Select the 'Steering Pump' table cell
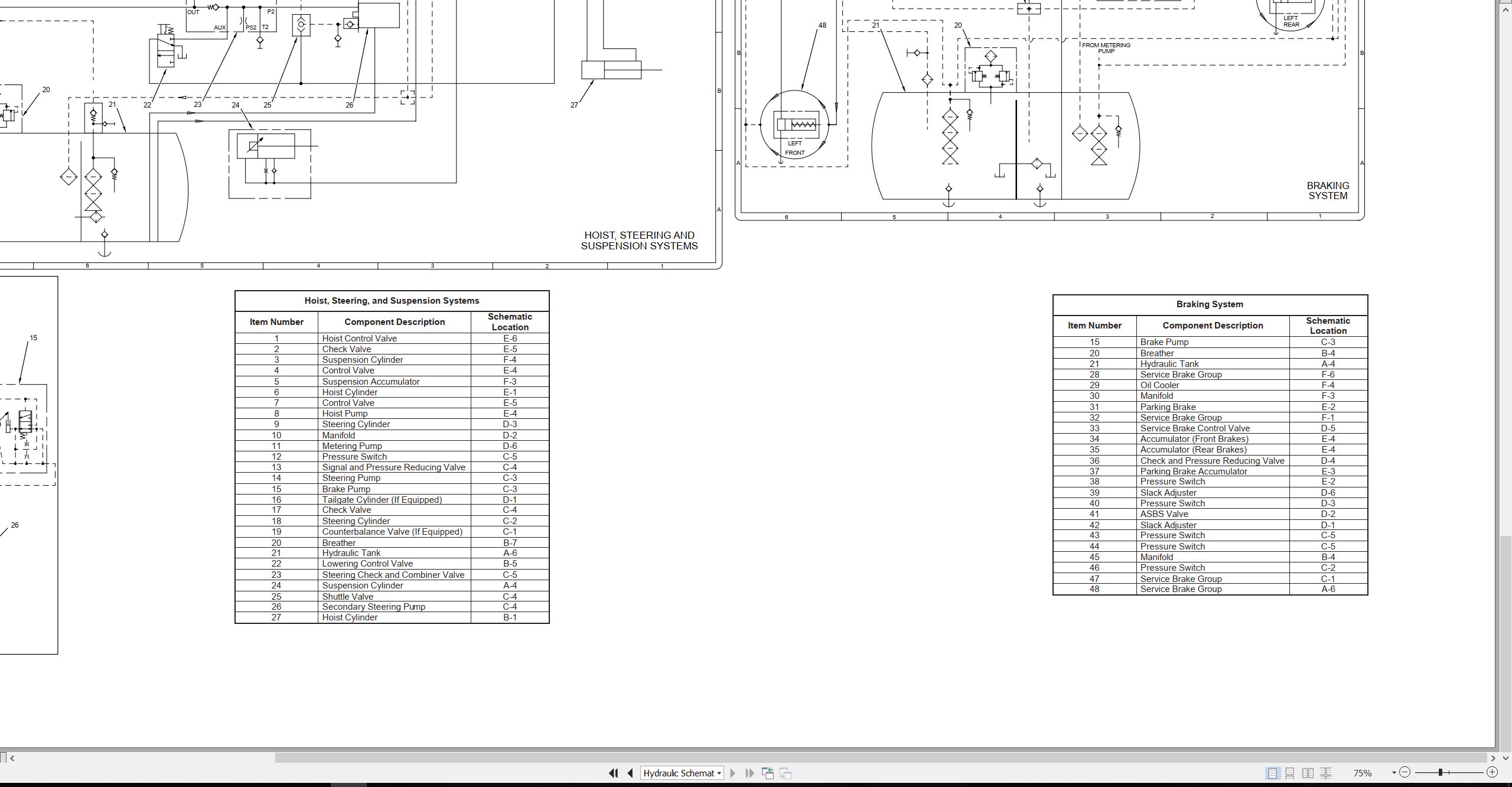This screenshot has width=1512, height=787. tap(395, 478)
